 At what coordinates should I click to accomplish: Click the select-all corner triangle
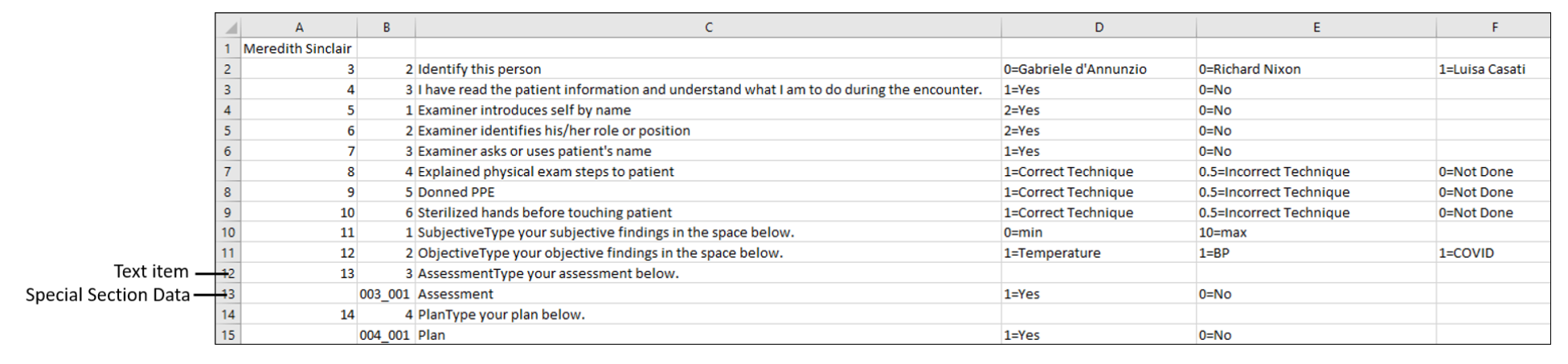[x=228, y=27]
